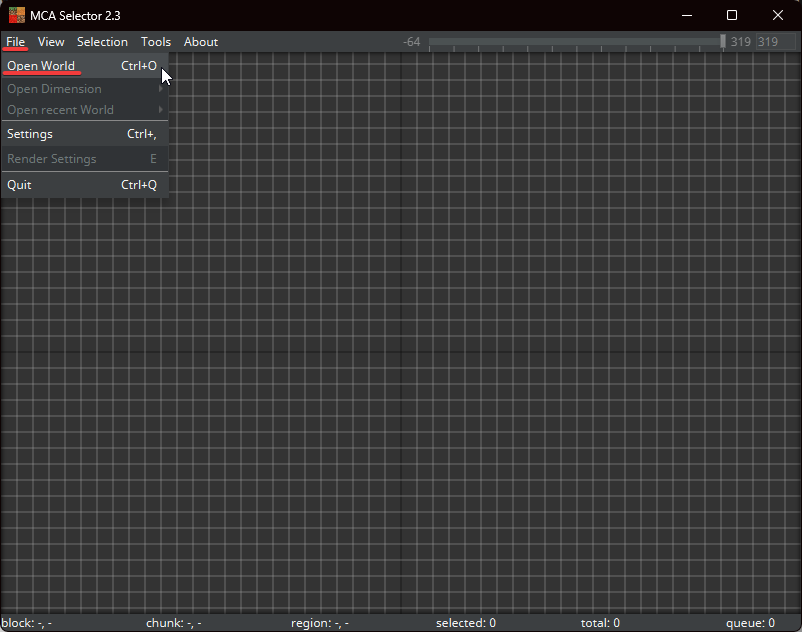Select the Render Settings menu entry

click(x=84, y=159)
